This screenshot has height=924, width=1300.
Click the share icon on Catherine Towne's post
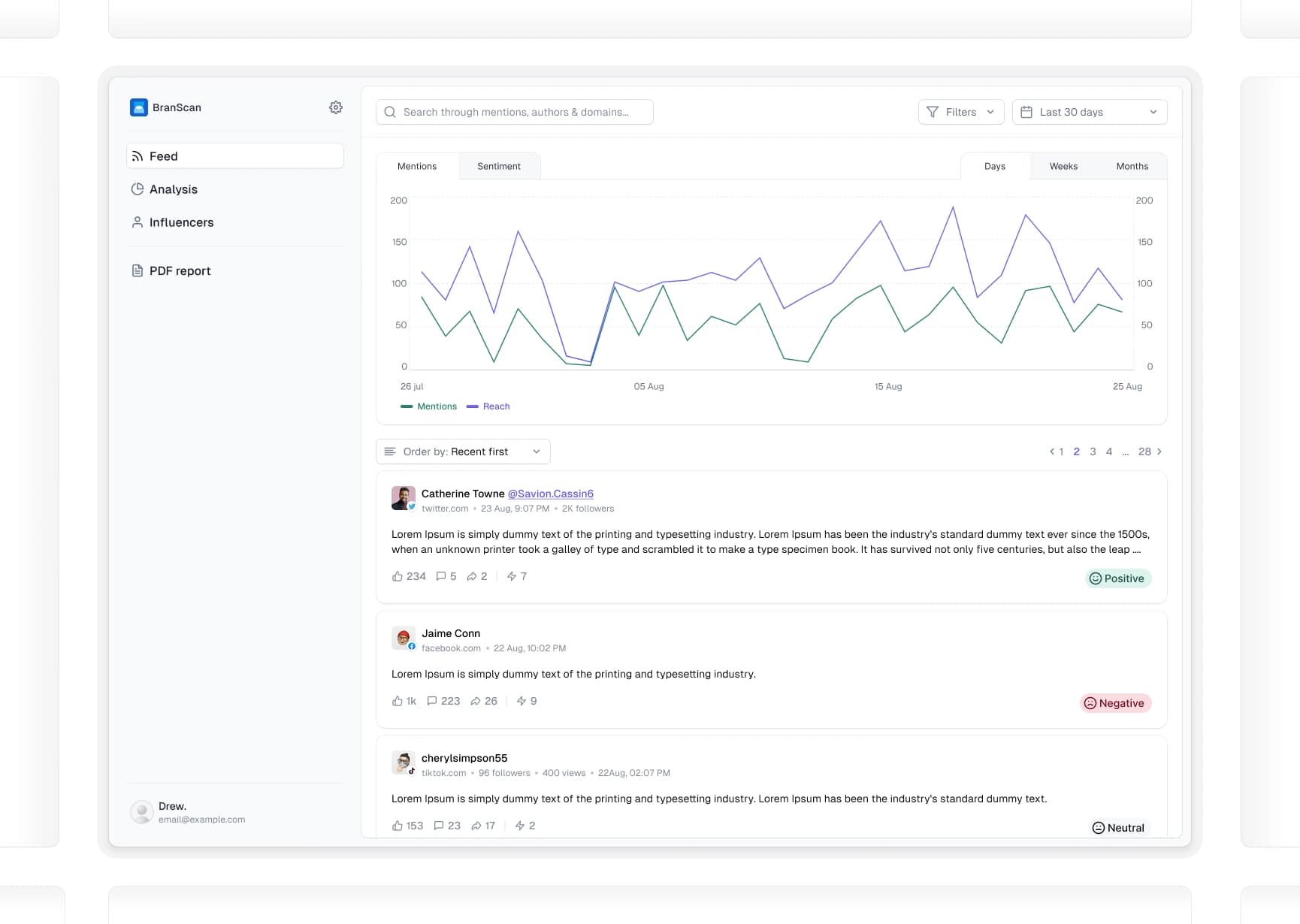tap(472, 576)
